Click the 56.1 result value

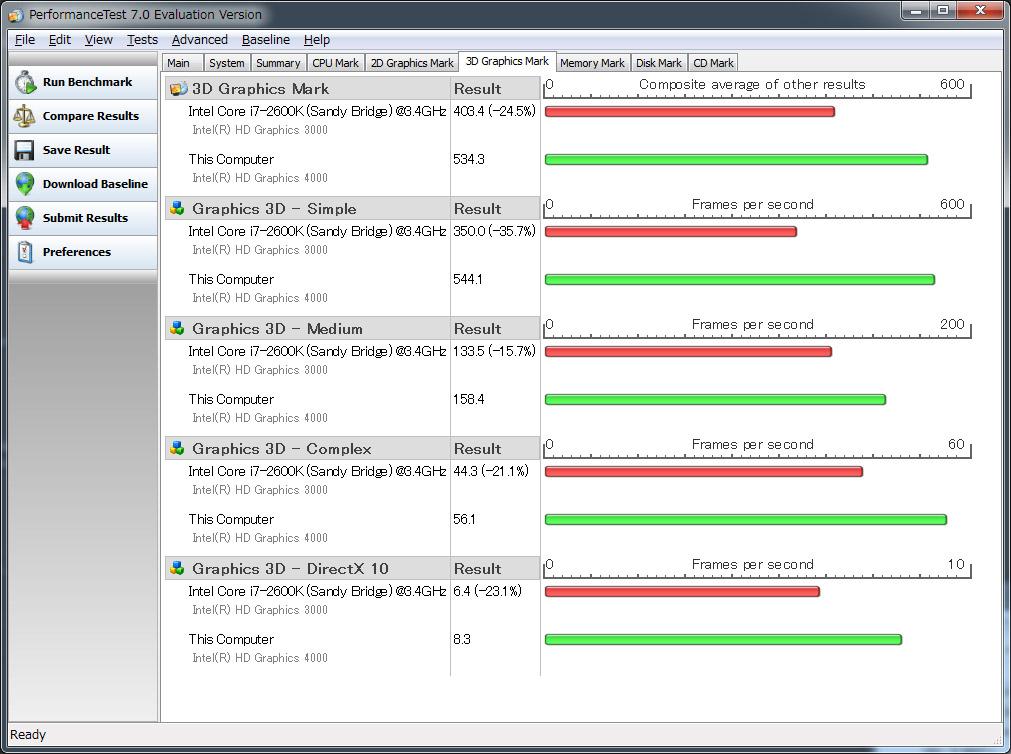464,519
